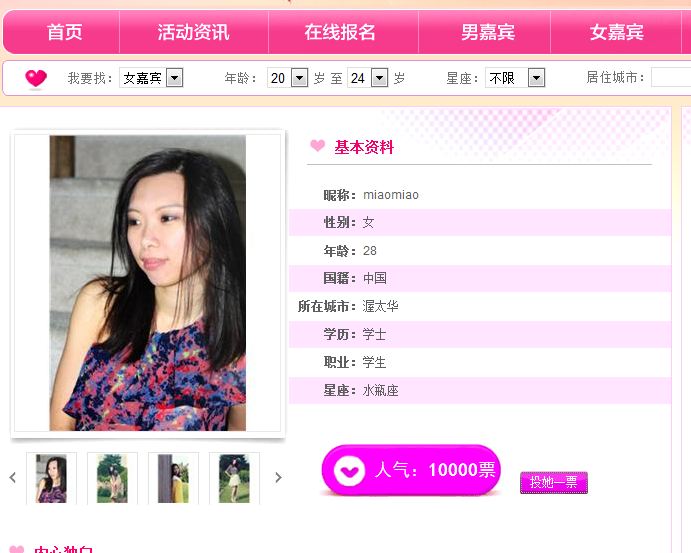Expand the minimum age dropdown showing 20
This screenshot has height=553, width=691.
click(288, 78)
